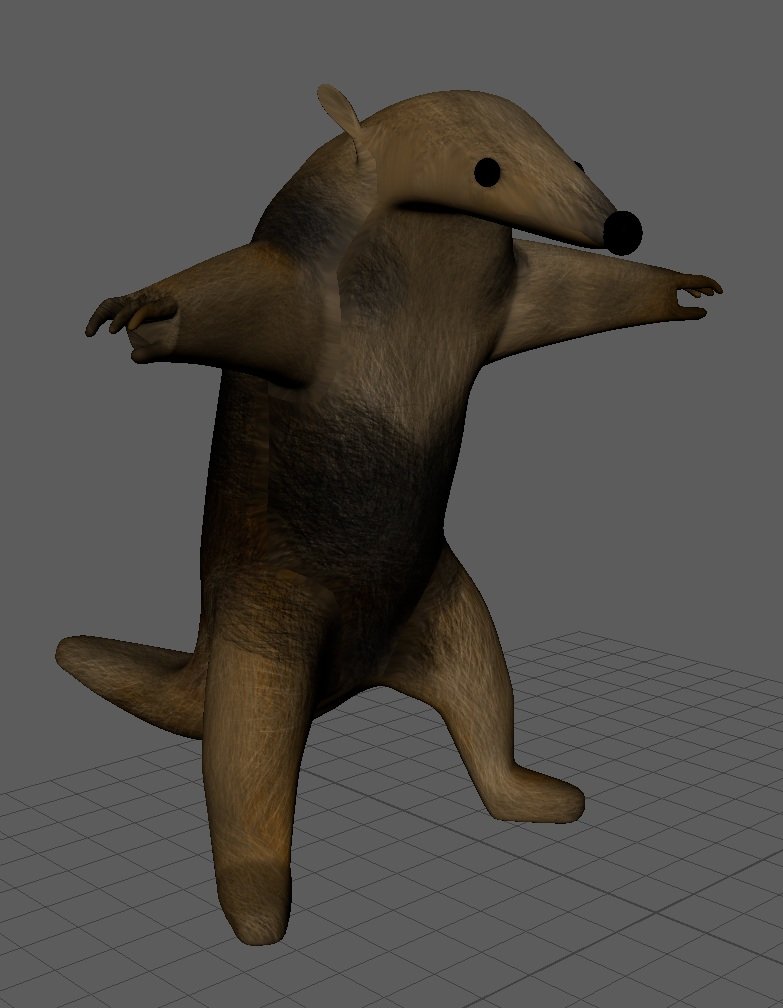
Task: Click the anteater's visible black eye
Action: tap(487, 172)
